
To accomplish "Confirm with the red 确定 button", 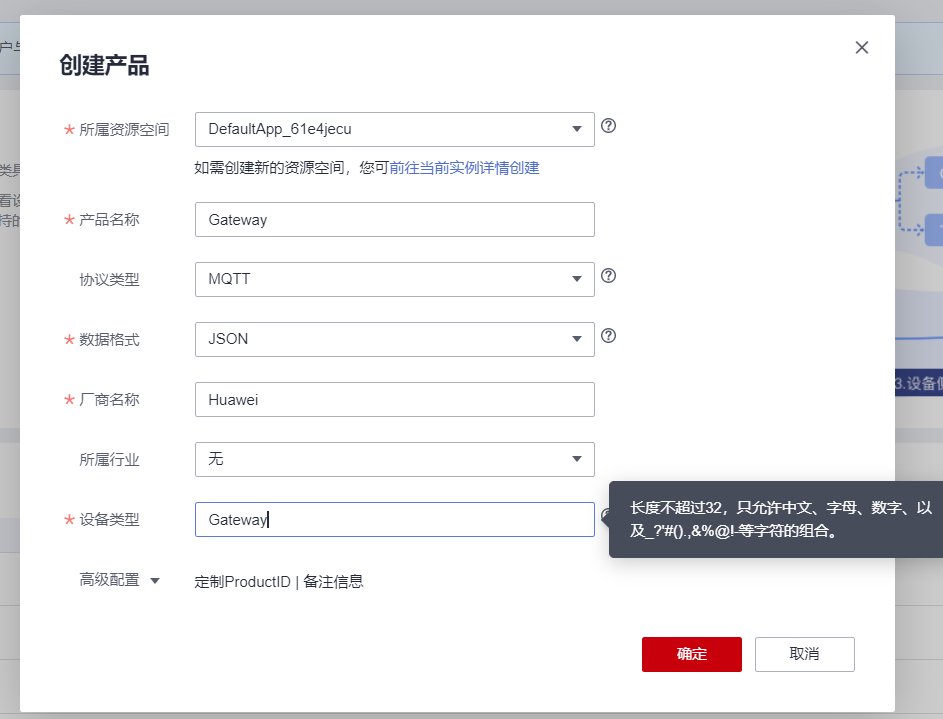I will coord(691,654).
